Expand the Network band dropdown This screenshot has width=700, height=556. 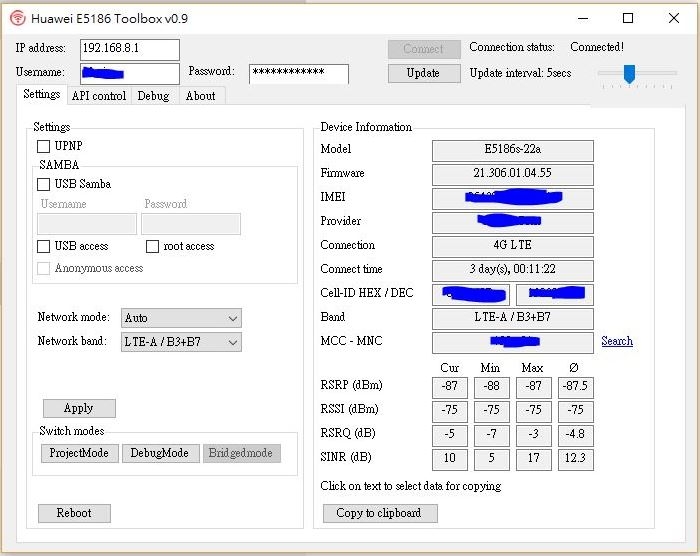[x=181, y=342]
